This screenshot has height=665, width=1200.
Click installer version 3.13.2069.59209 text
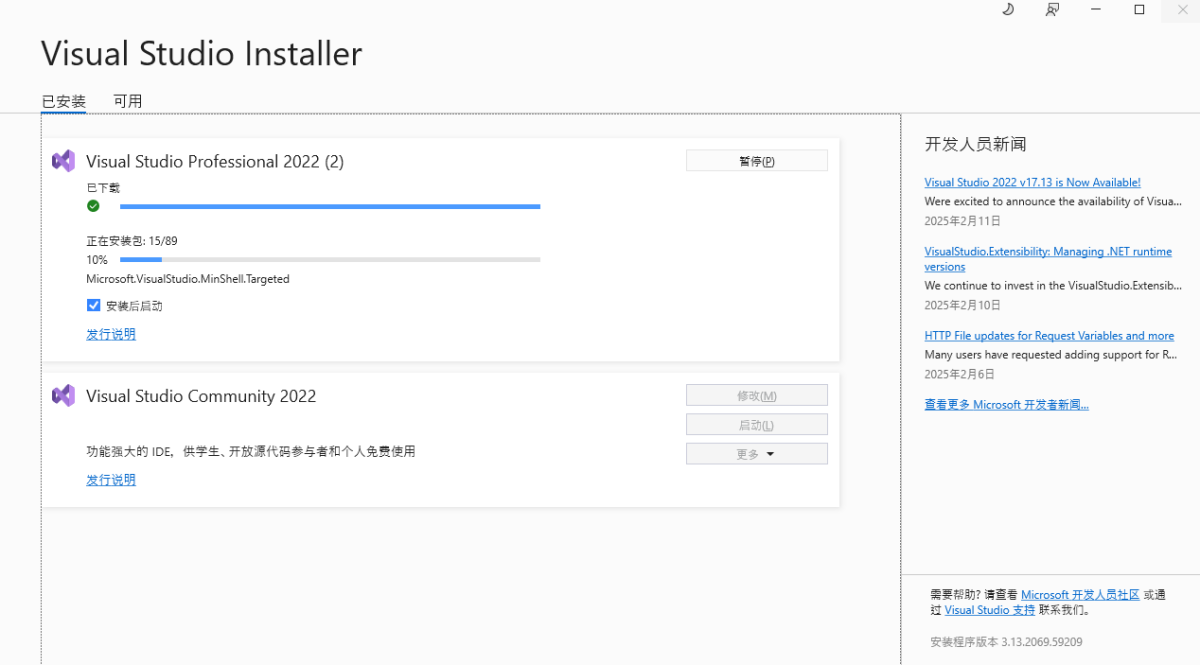(1006, 642)
